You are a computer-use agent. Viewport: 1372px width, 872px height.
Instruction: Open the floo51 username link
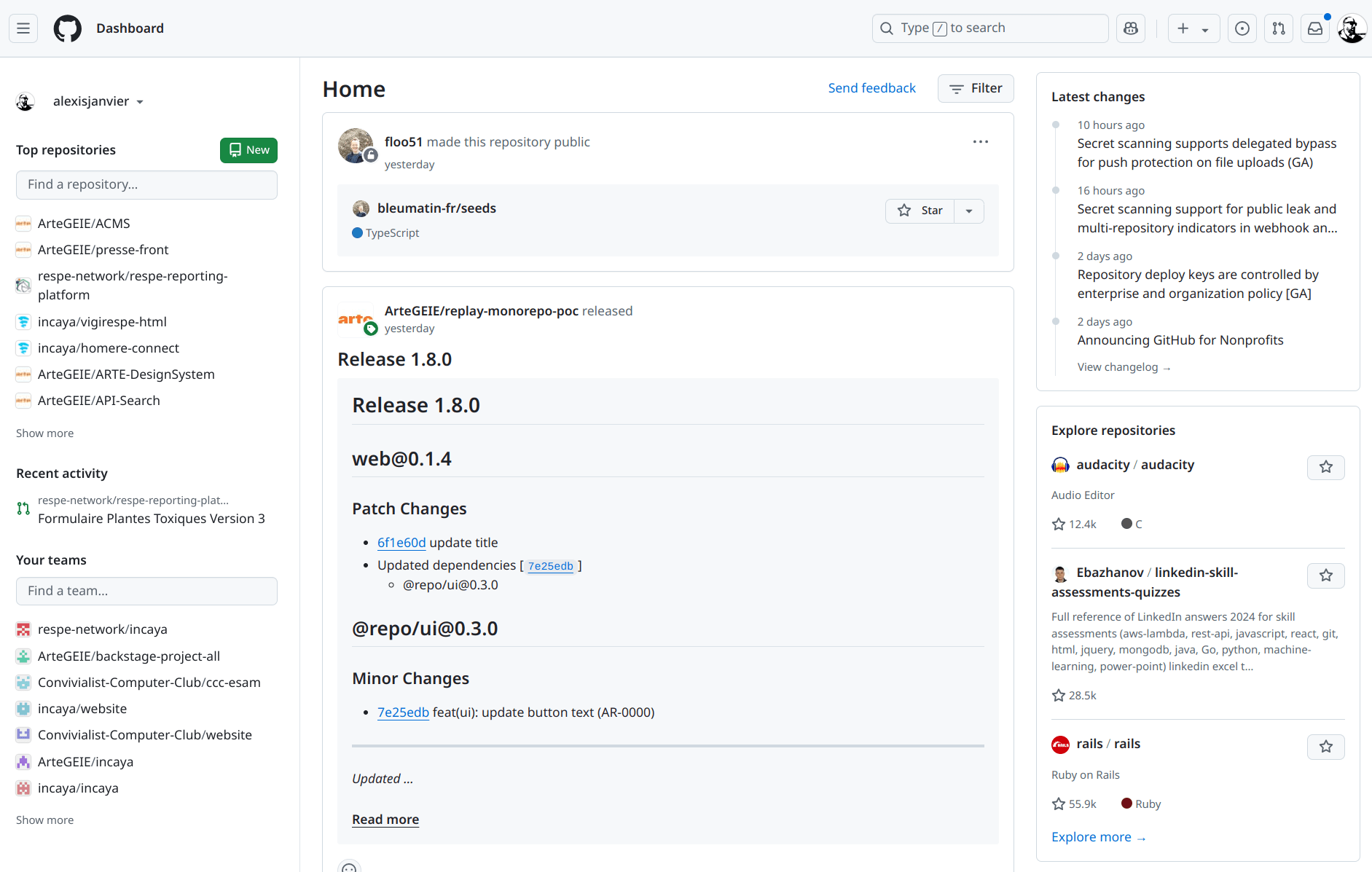tap(404, 142)
